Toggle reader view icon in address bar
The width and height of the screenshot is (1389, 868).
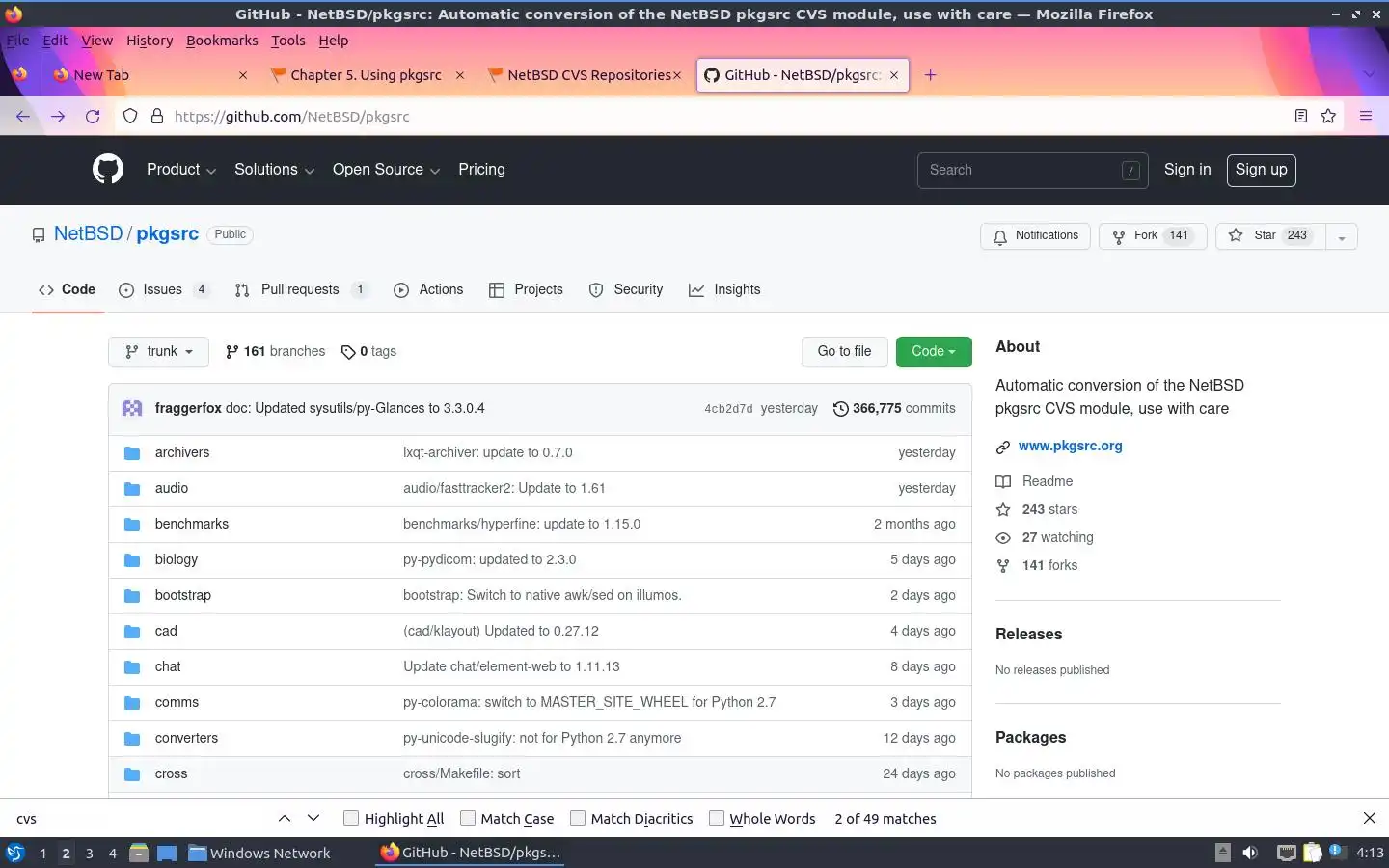coord(1301,116)
